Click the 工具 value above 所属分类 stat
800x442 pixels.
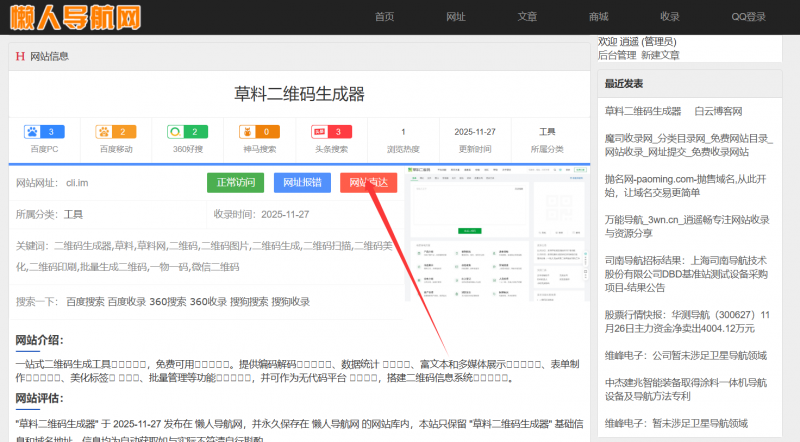[x=547, y=132]
